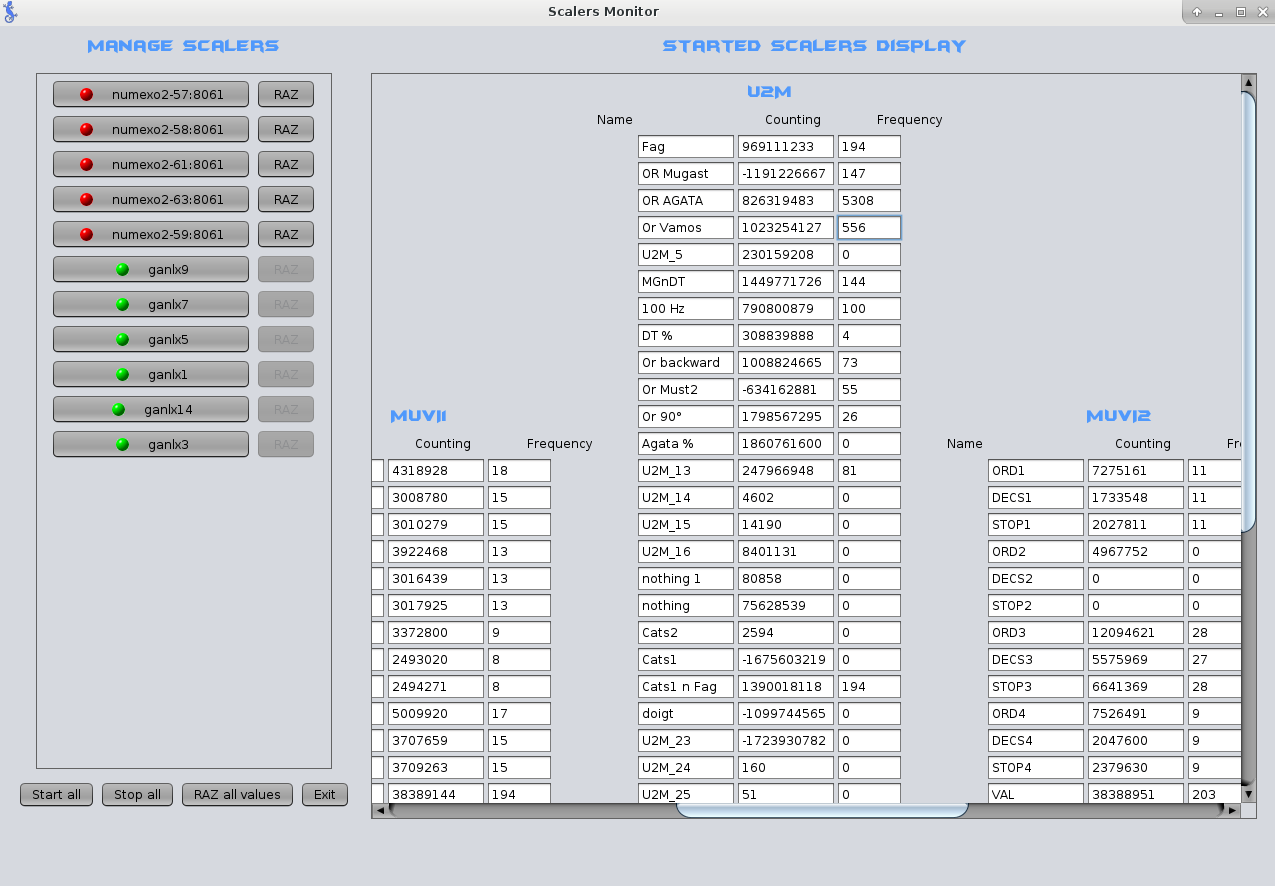Click the Fag counting value 969111233
1275x886 pixels.
click(x=786, y=147)
